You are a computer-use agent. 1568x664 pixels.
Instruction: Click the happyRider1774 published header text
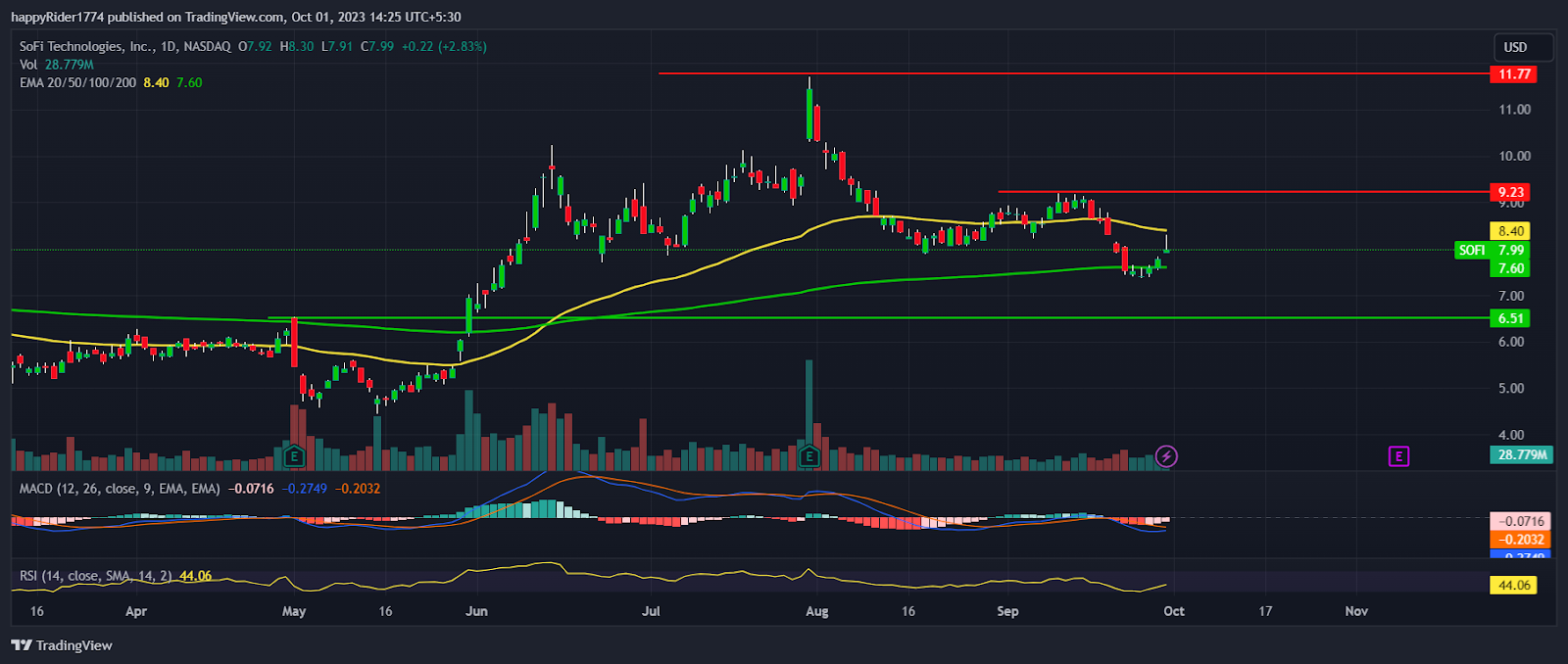point(235,17)
